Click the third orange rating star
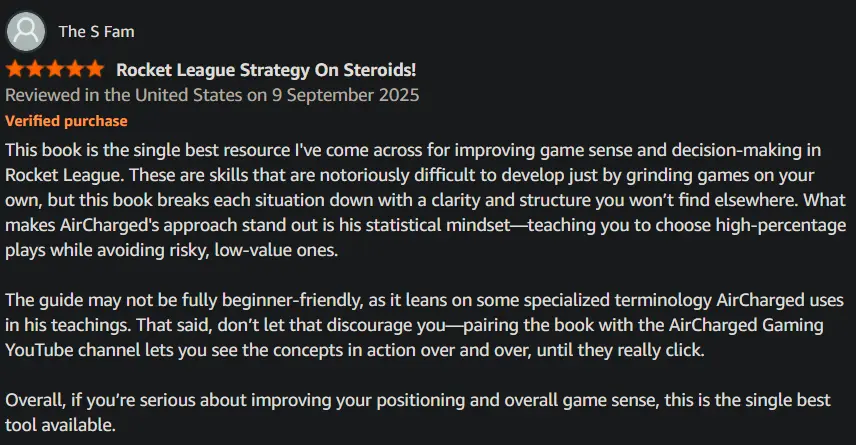This screenshot has height=445, width=856. pyautogui.click(x=55, y=70)
